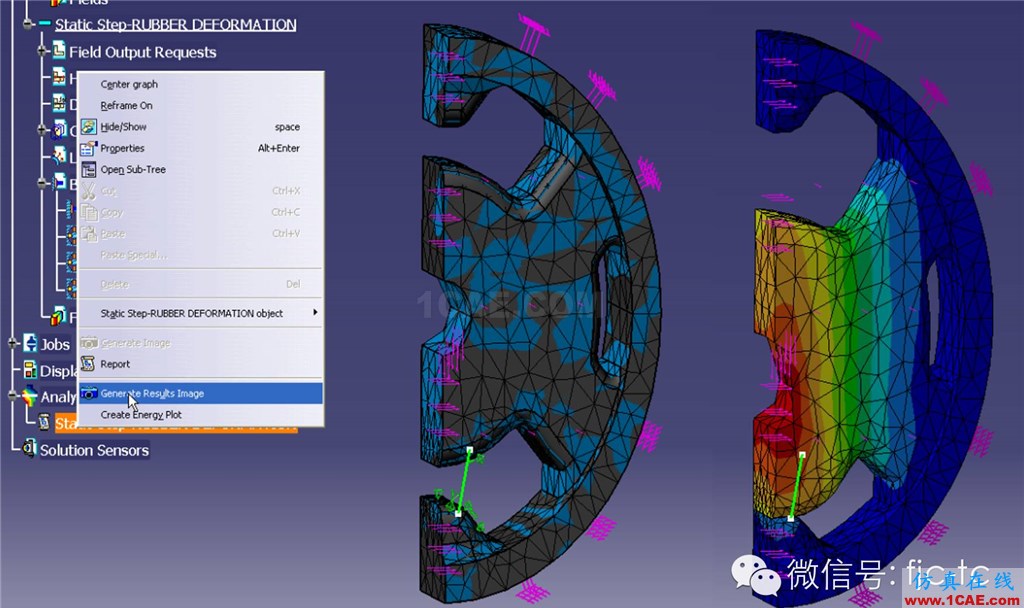
Task: Click the blue-gray meshed rubber model
Action: [x=542, y=313]
